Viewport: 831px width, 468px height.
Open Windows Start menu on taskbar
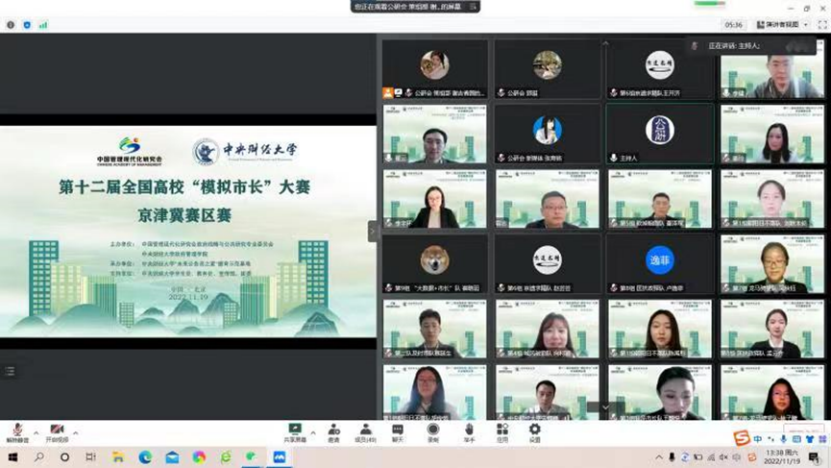[12, 457]
